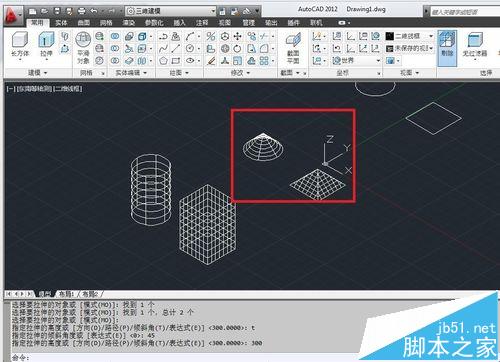Select the Rectangle tool in 绘图 panel
Viewport: 500px width, 362px height.
pos(176,61)
